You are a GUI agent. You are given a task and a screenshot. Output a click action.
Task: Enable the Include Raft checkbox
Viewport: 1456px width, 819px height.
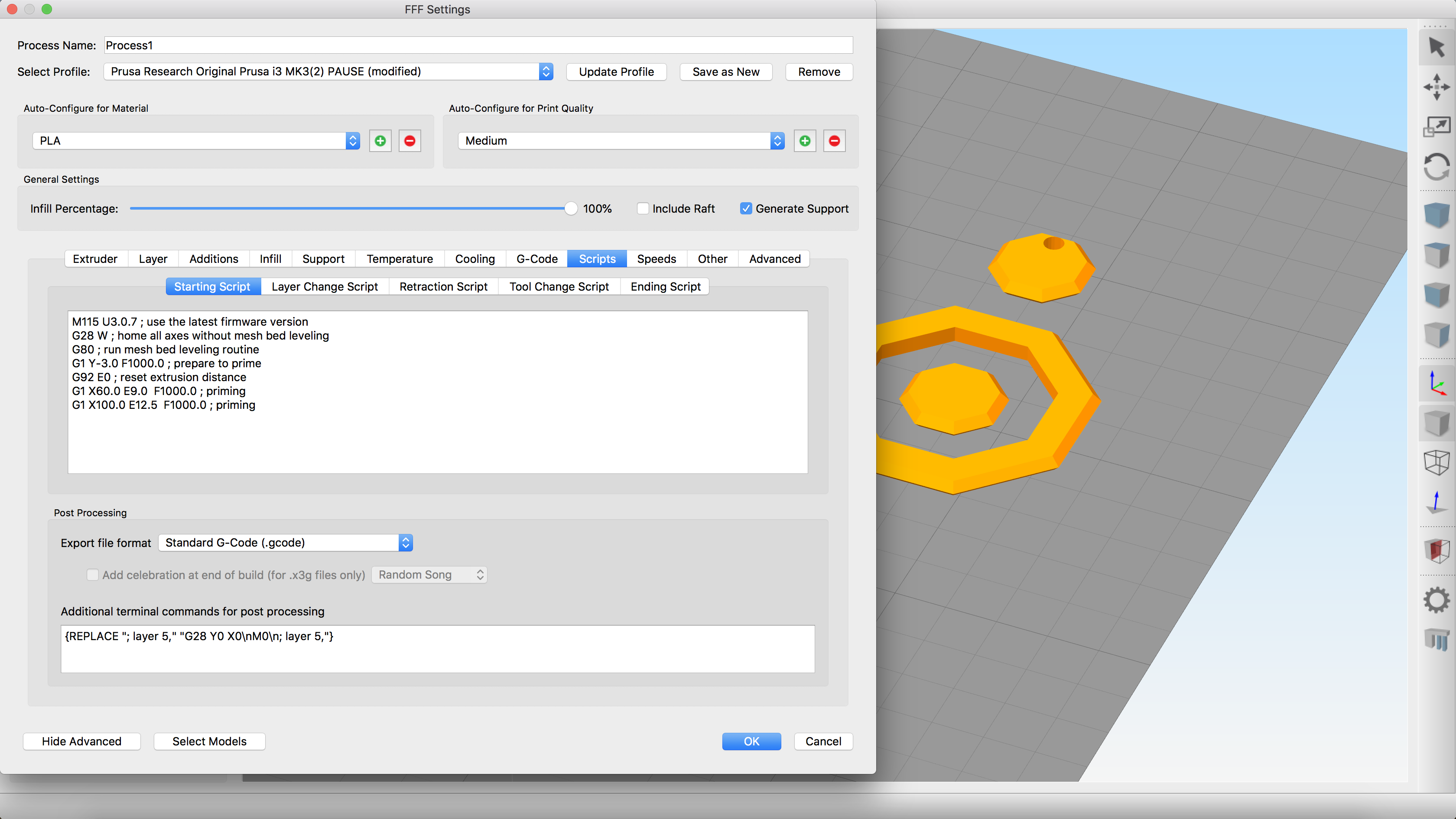[643, 208]
